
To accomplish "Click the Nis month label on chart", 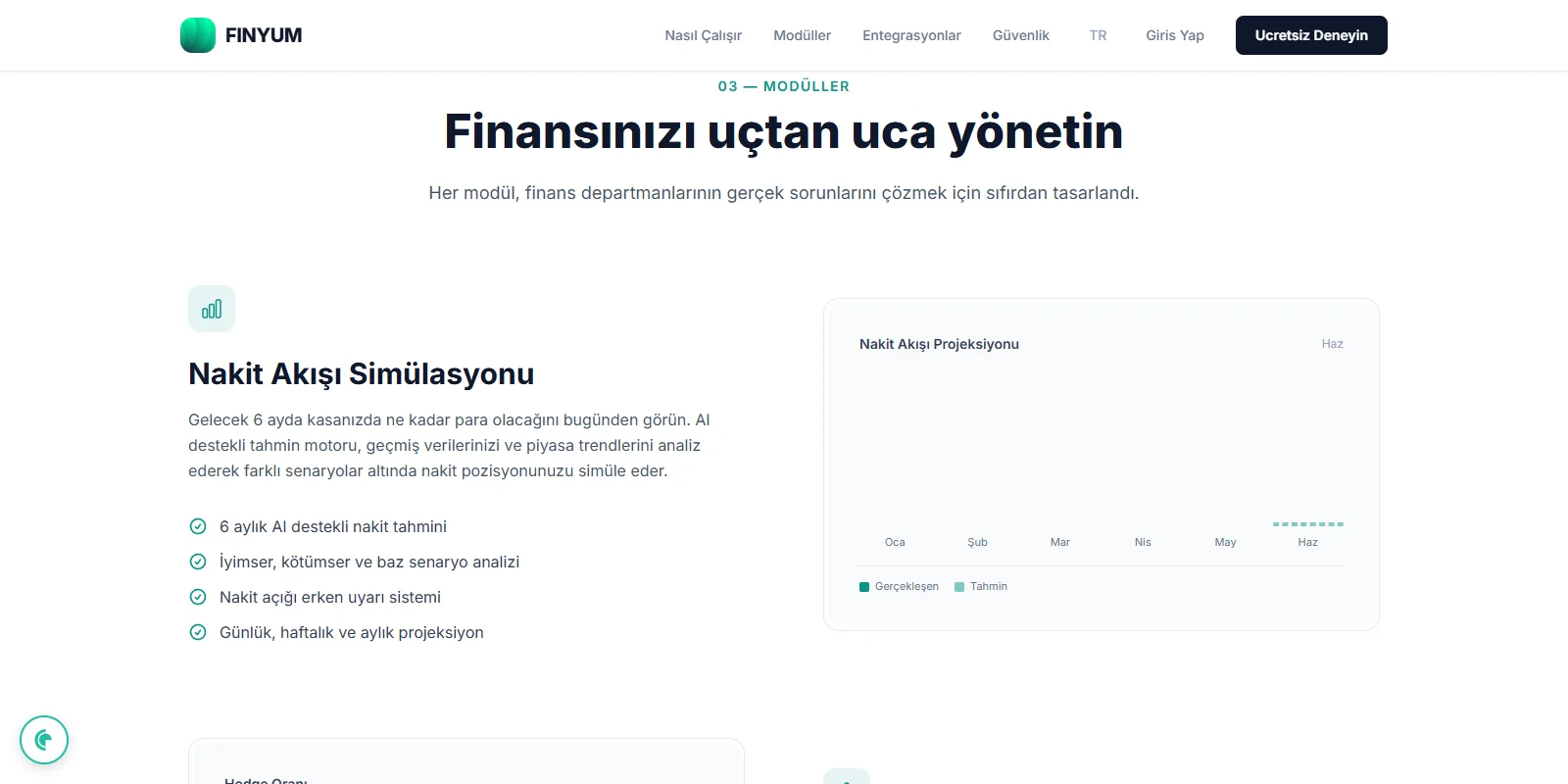I will (x=1143, y=542).
